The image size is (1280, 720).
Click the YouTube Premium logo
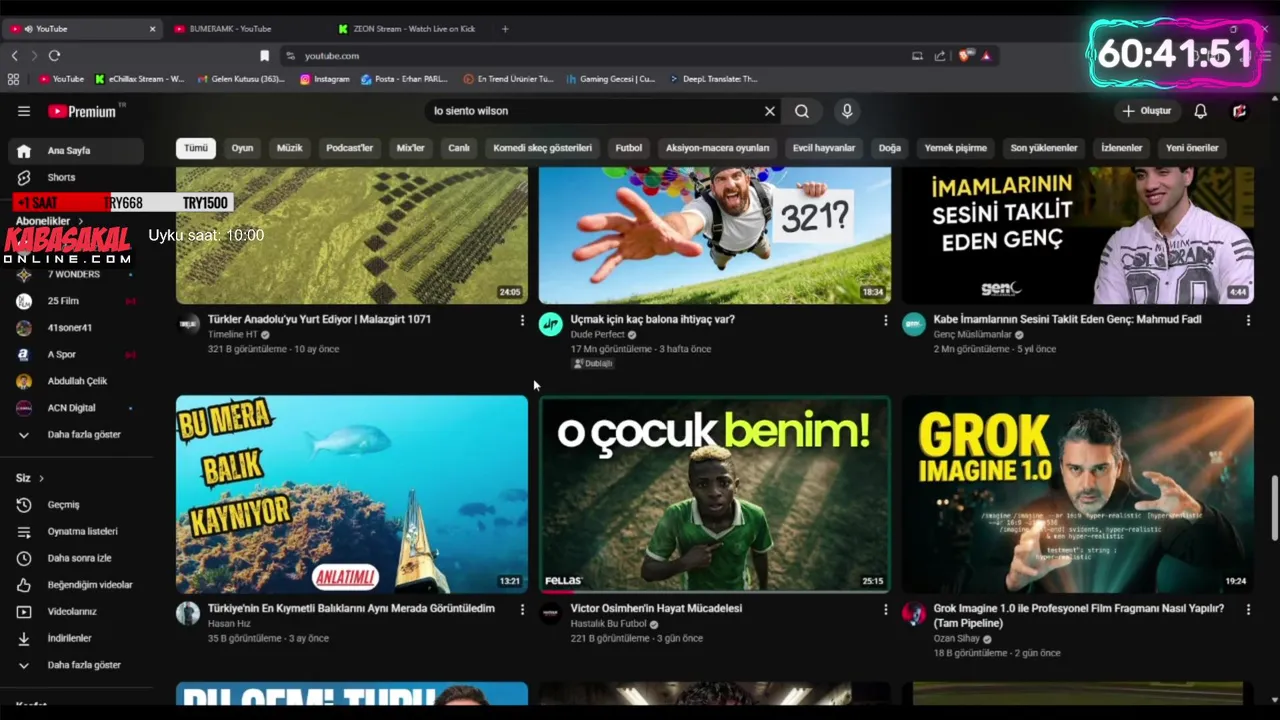pos(82,111)
